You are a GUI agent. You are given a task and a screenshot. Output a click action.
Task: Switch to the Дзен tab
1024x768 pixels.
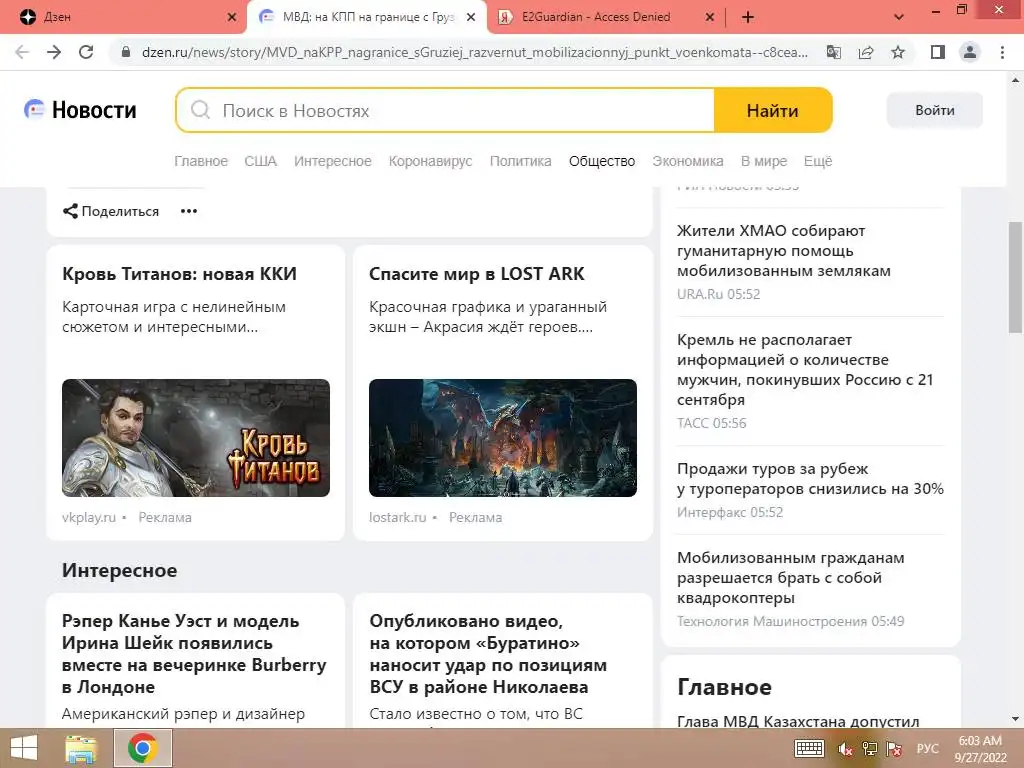(124, 17)
